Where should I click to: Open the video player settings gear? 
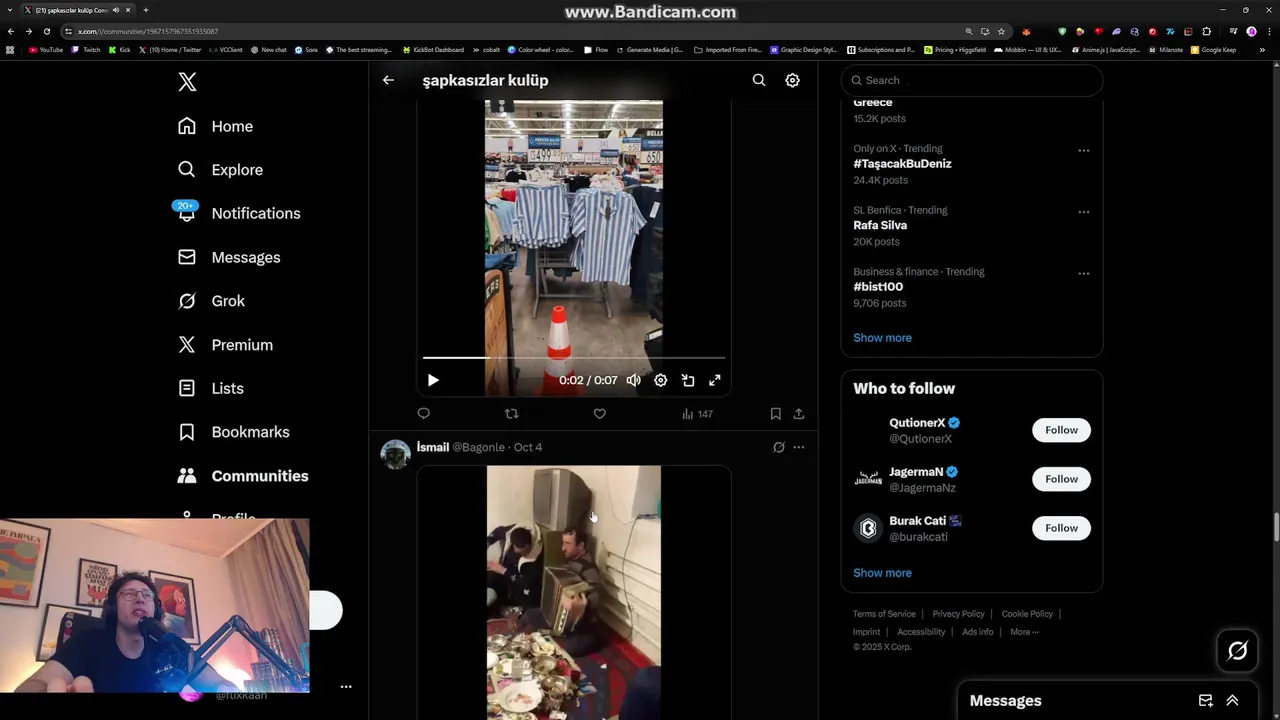pyautogui.click(x=660, y=380)
